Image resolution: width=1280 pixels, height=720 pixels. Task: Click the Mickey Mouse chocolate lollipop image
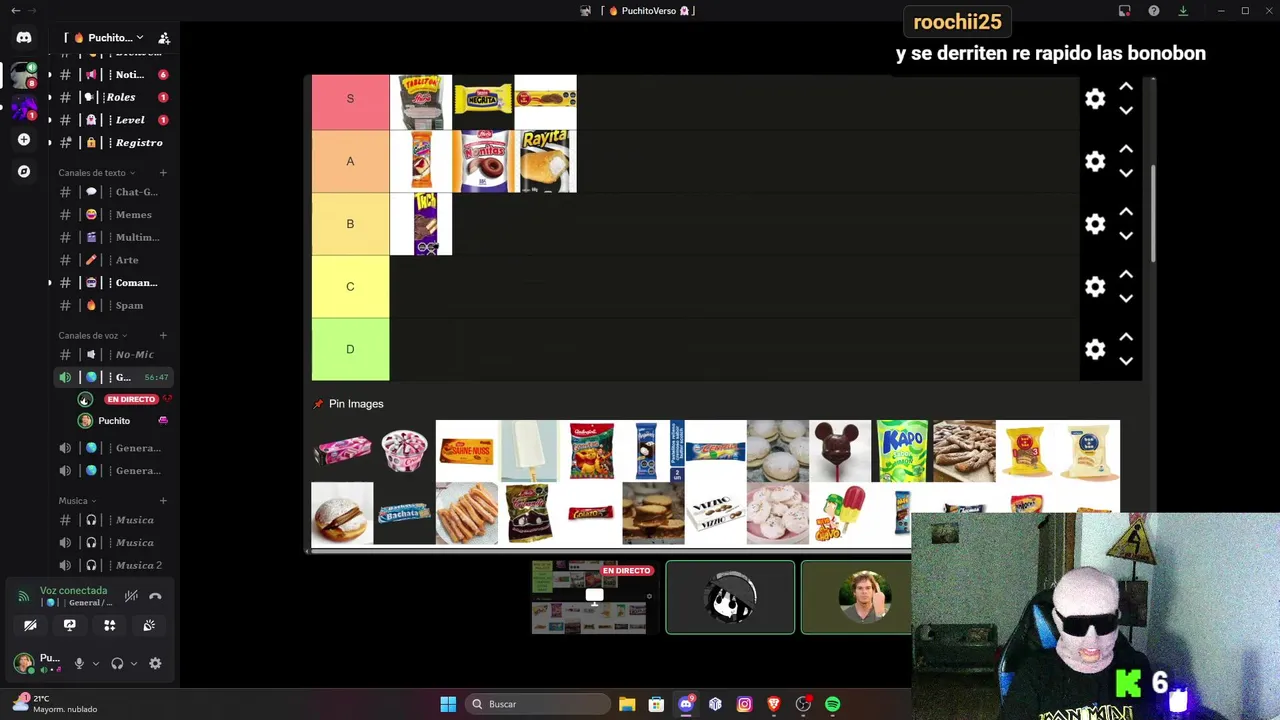tap(840, 451)
